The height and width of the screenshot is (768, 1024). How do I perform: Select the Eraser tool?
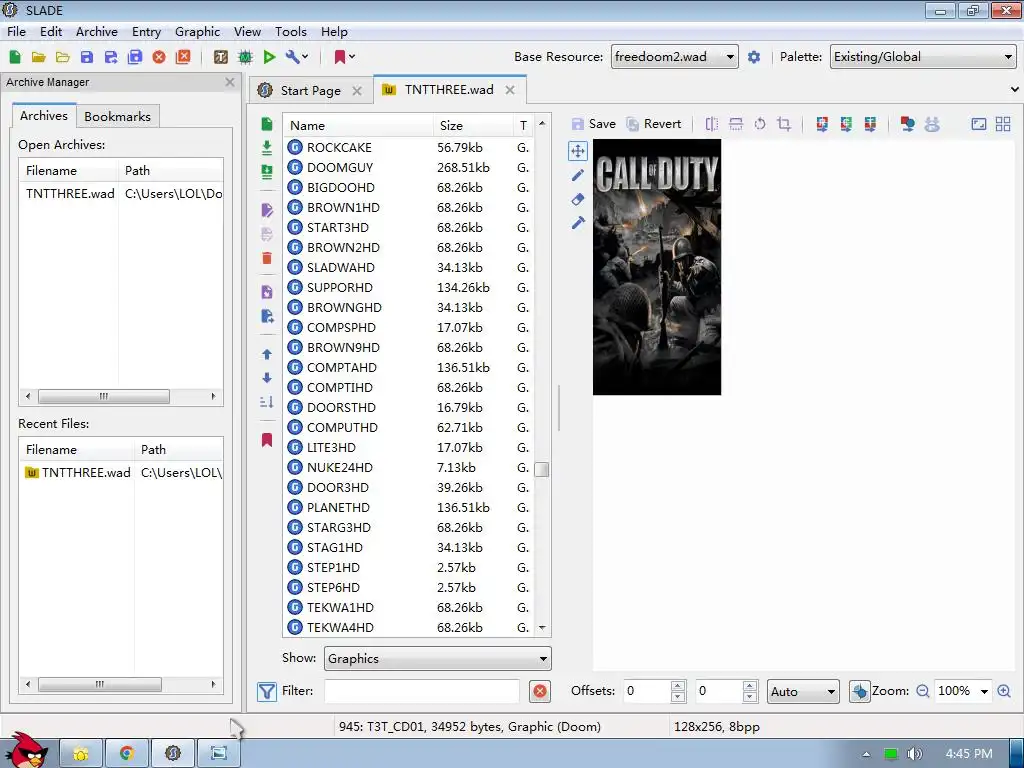coord(577,199)
